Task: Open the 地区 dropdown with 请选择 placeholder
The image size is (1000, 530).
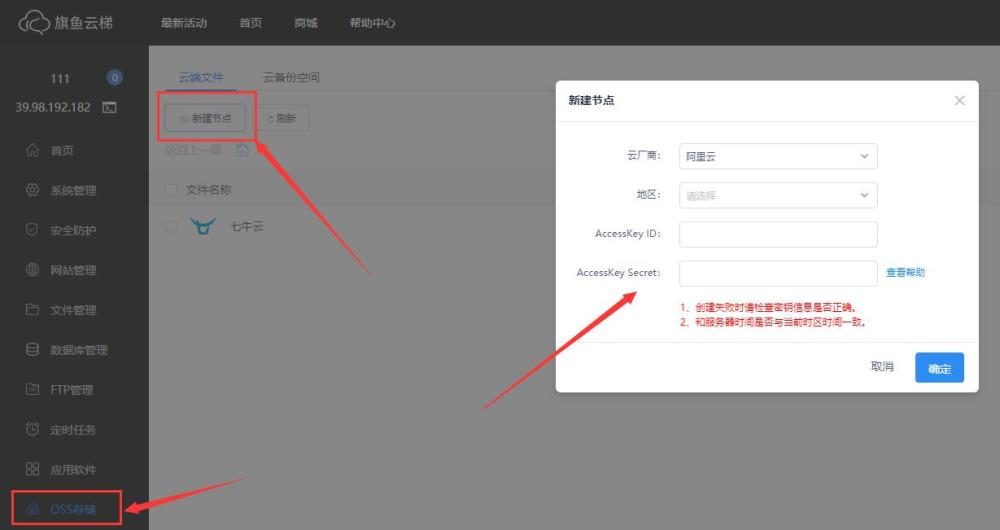Action: tap(778, 195)
